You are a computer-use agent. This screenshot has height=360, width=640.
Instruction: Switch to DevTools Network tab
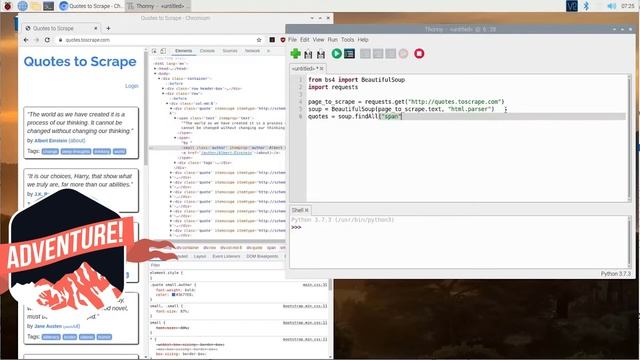point(252,51)
